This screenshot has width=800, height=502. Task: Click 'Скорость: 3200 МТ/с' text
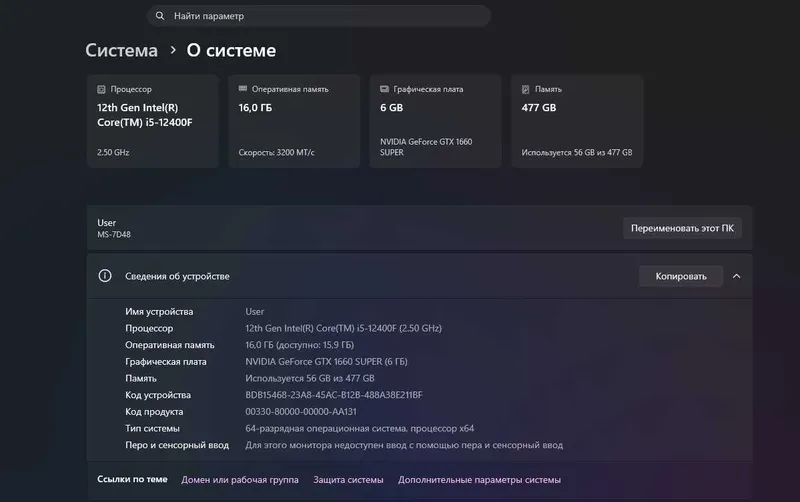coord(276,153)
